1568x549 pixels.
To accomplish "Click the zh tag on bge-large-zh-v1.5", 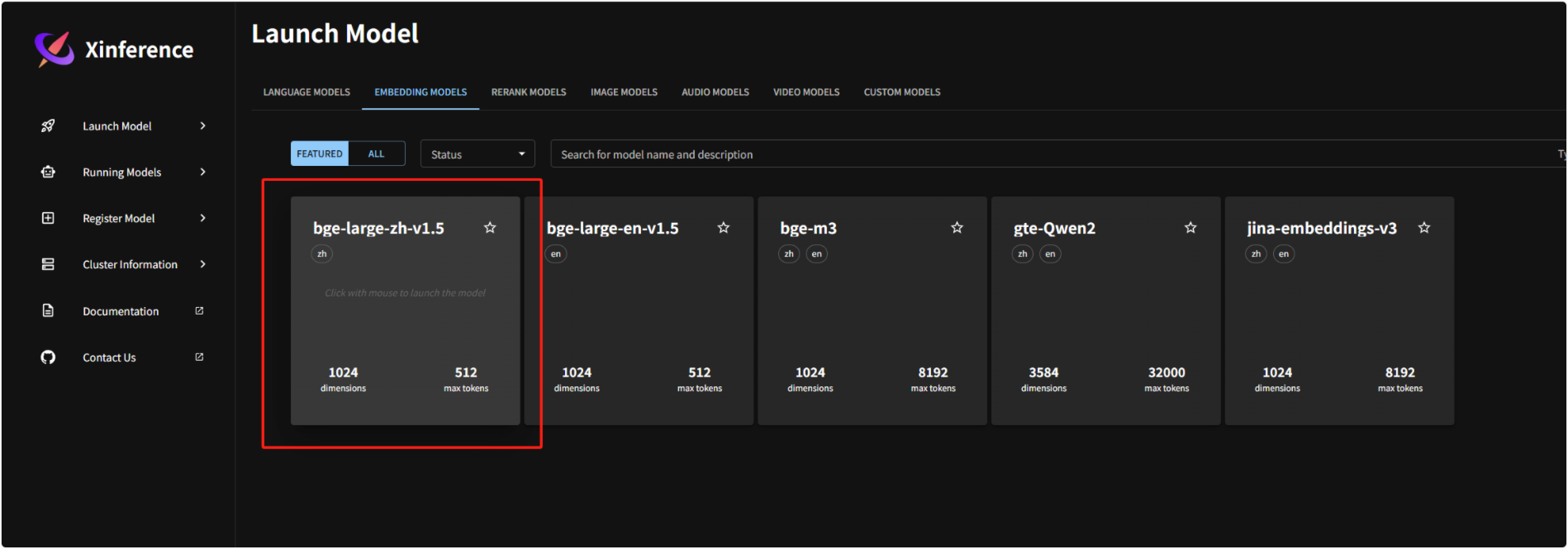I will (x=322, y=254).
